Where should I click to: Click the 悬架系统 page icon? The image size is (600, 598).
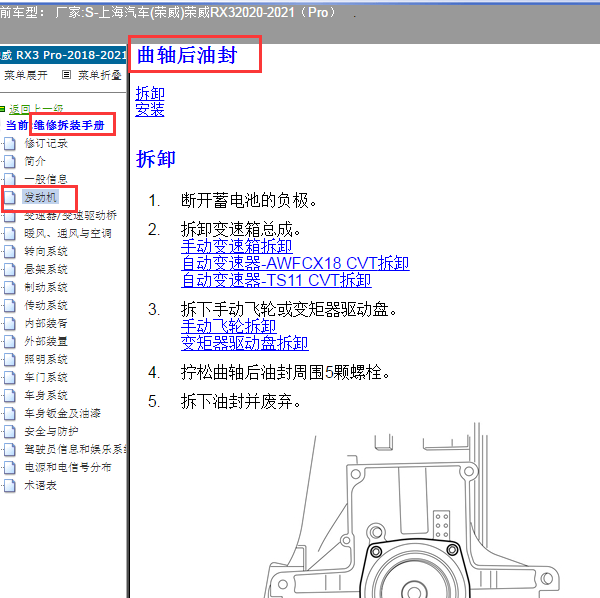coord(10,270)
